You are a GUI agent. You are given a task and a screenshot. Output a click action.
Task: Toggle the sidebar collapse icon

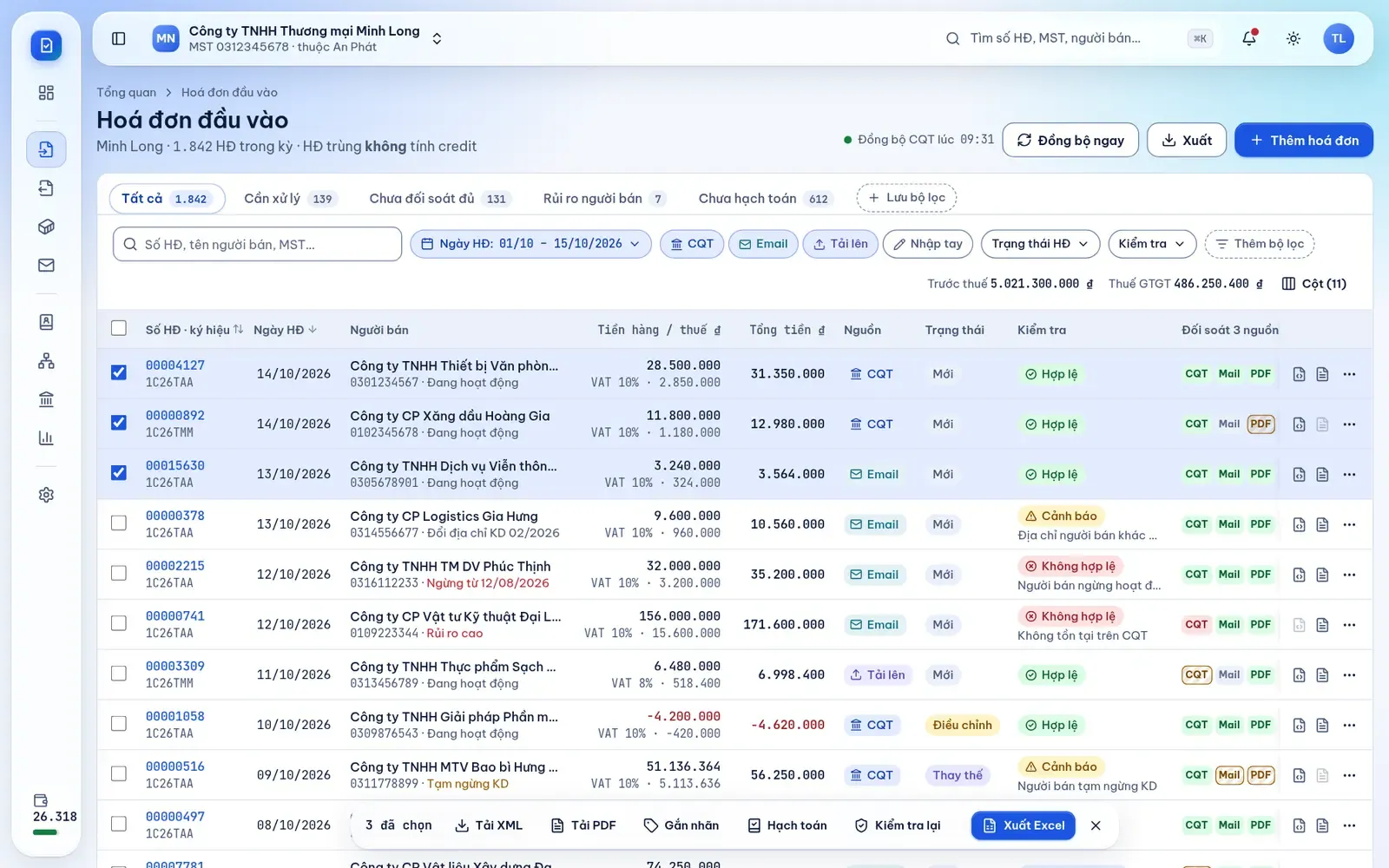pyautogui.click(x=119, y=38)
